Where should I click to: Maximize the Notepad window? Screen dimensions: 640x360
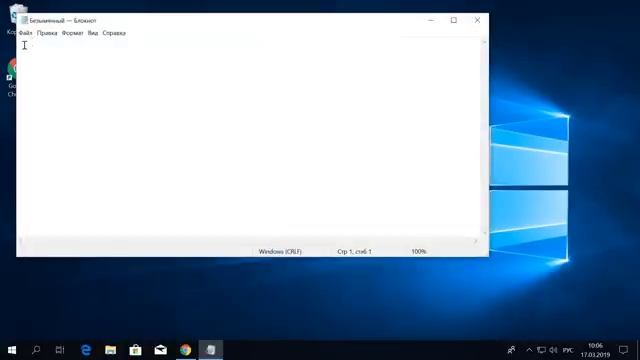tap(453, 20)
